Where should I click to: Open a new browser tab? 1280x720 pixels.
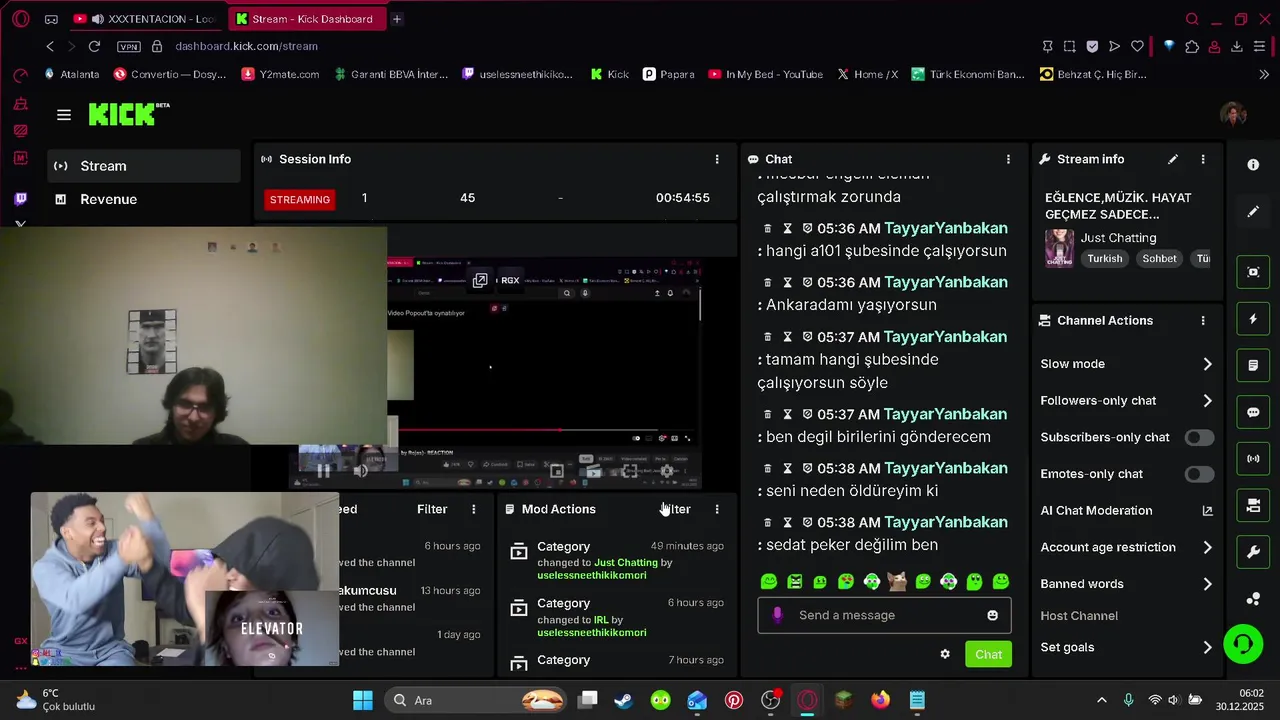tap(397, 19)
